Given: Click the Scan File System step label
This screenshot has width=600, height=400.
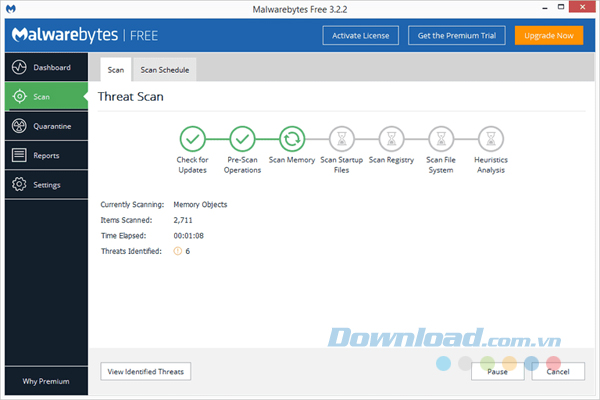Looking at the screenshot, I should [x=441, y=165].
